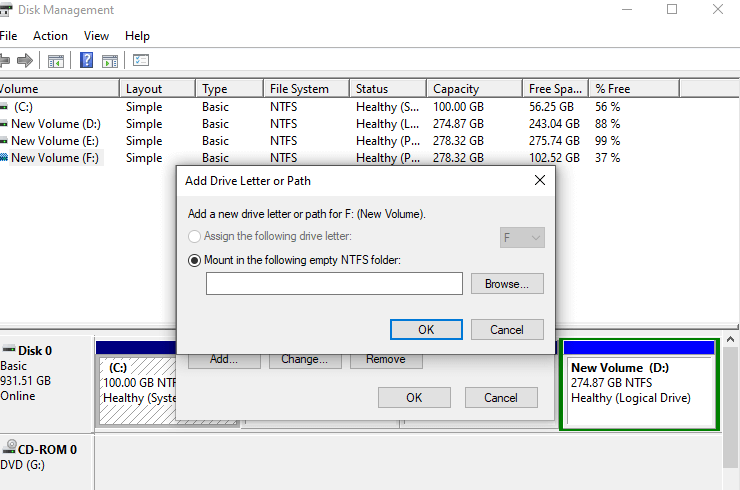The width and height of the screenshot is (740, 490).
Task: Click the Show/Hide Console Tree toolbar icon
Action: coord(56,61)
